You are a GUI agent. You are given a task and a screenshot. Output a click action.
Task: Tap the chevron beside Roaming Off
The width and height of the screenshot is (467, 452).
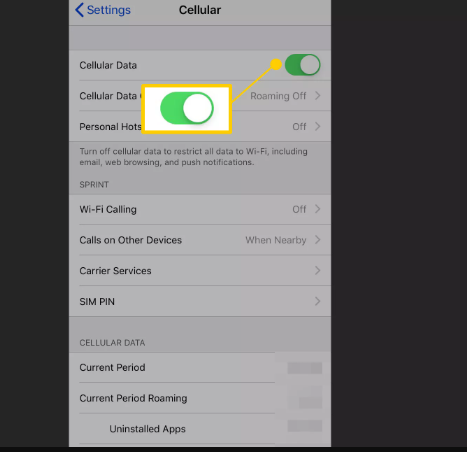tap(317, 96)
